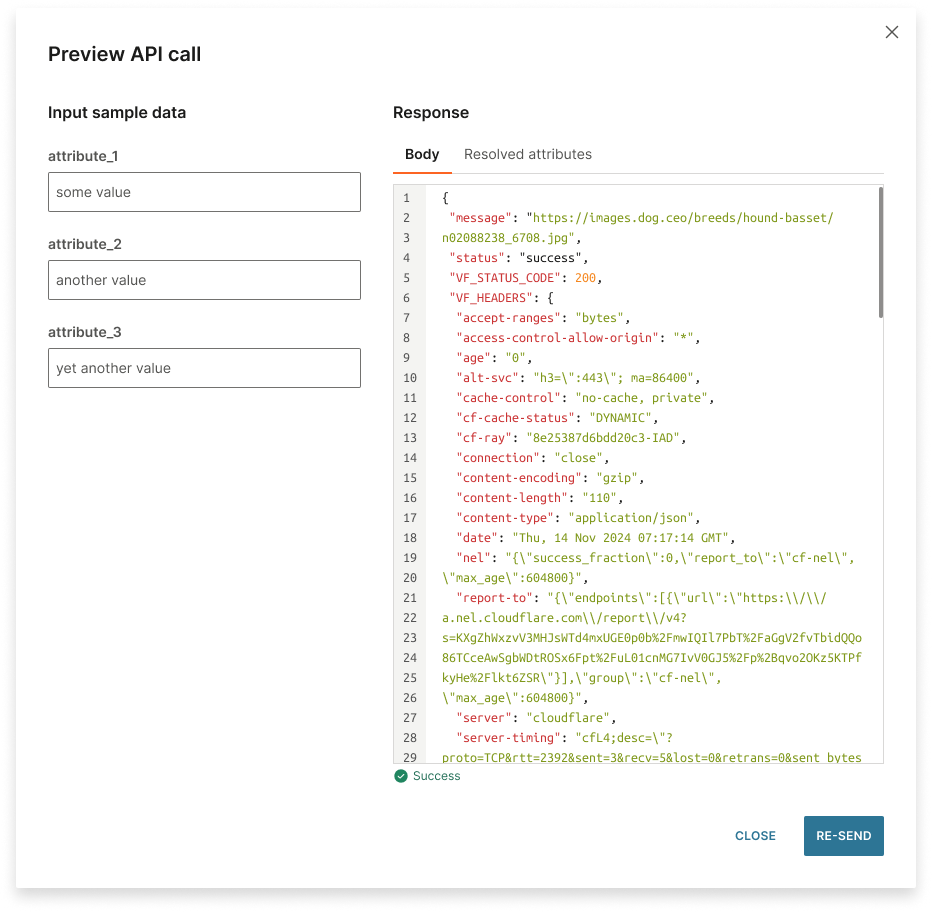
Task: Click the green Success checkmark icon
Action: pos(401,776)
